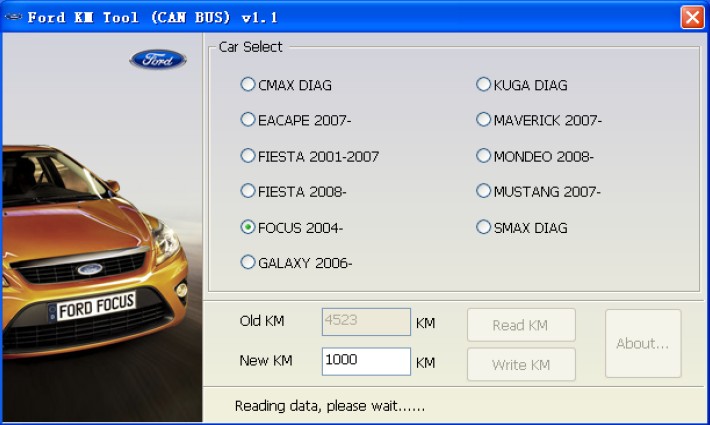Viewport: 710px width, 425px height.
Task: Click the Ford Focus car image
Action: (x=95, y=260)
